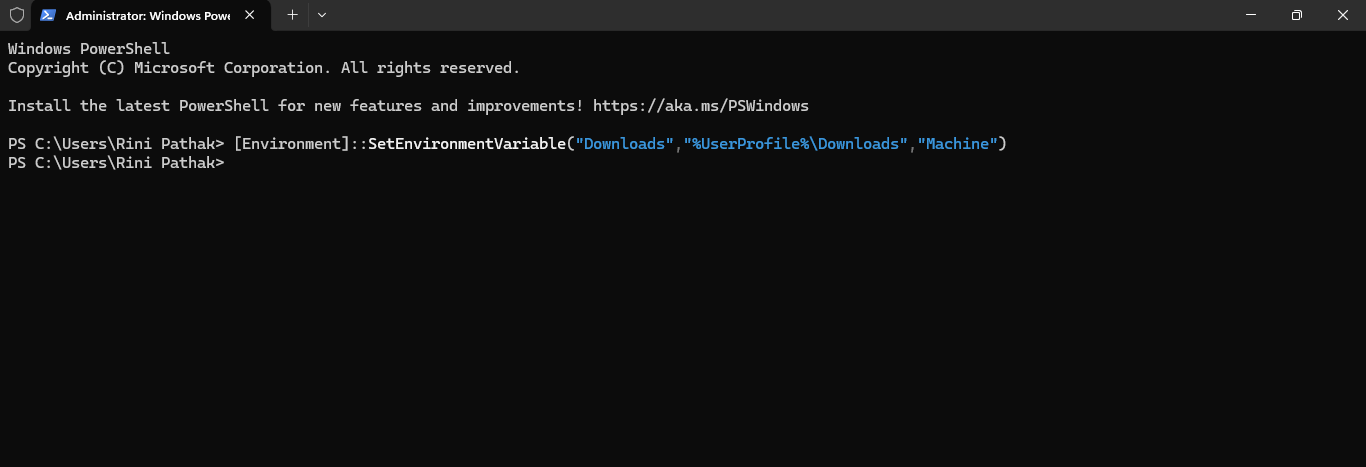Viewport: 1366px width, 467px height.
Task: Close the Windows Terminal window
Action: pos(1342,15)
